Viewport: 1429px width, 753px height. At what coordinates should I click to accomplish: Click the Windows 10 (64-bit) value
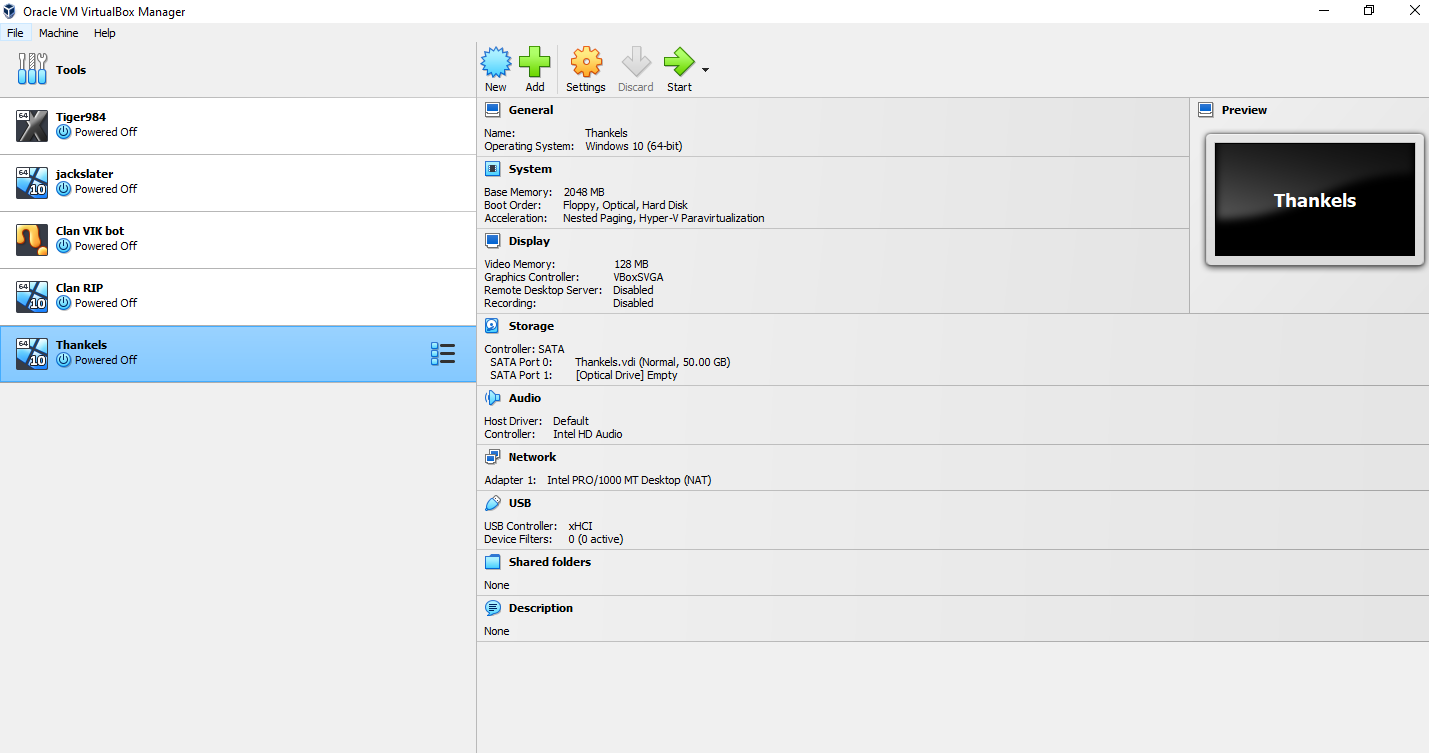coord(634,146)
